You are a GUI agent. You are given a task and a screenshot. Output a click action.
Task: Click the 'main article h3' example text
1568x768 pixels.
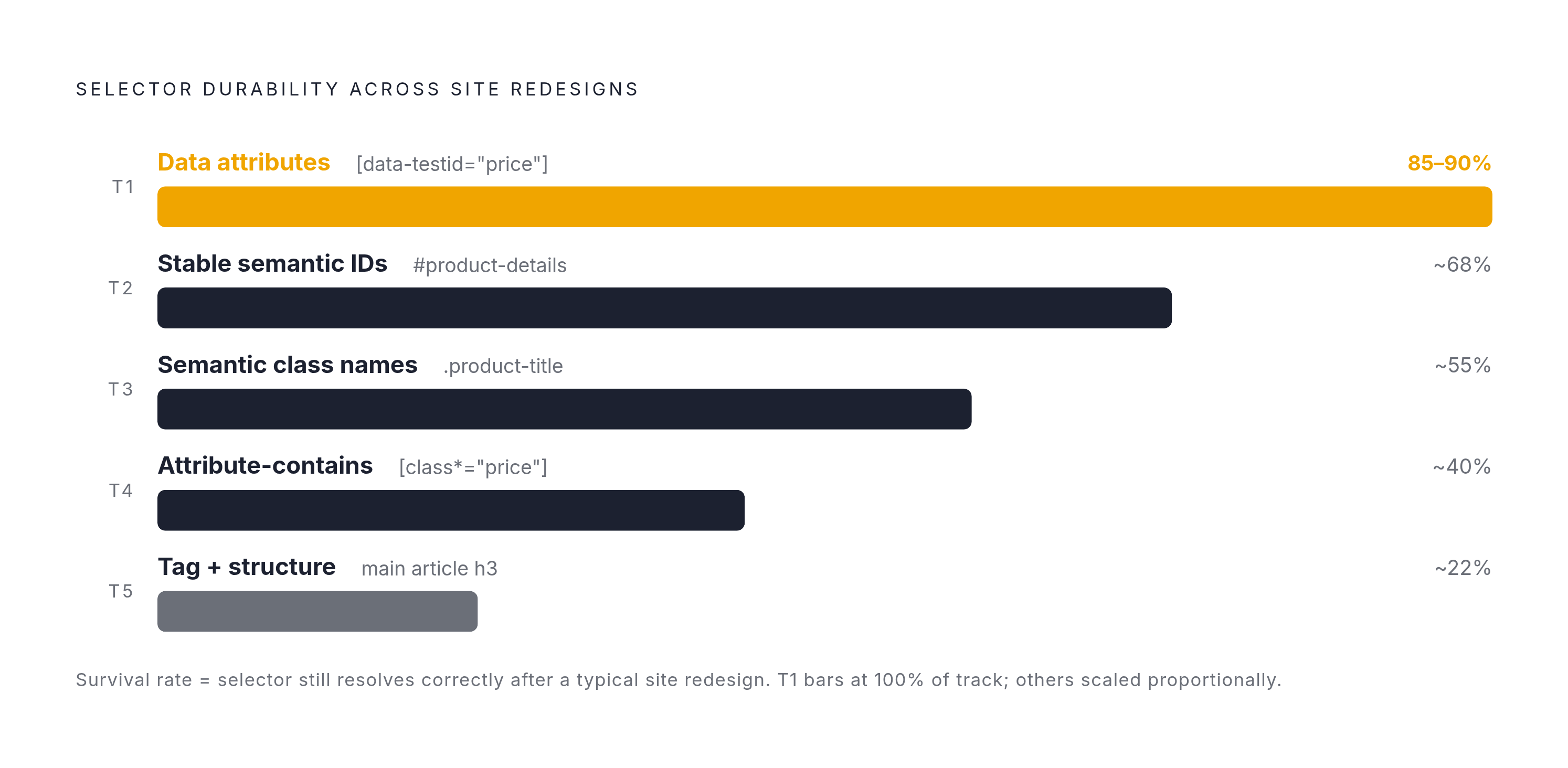[x=429, y=568]
